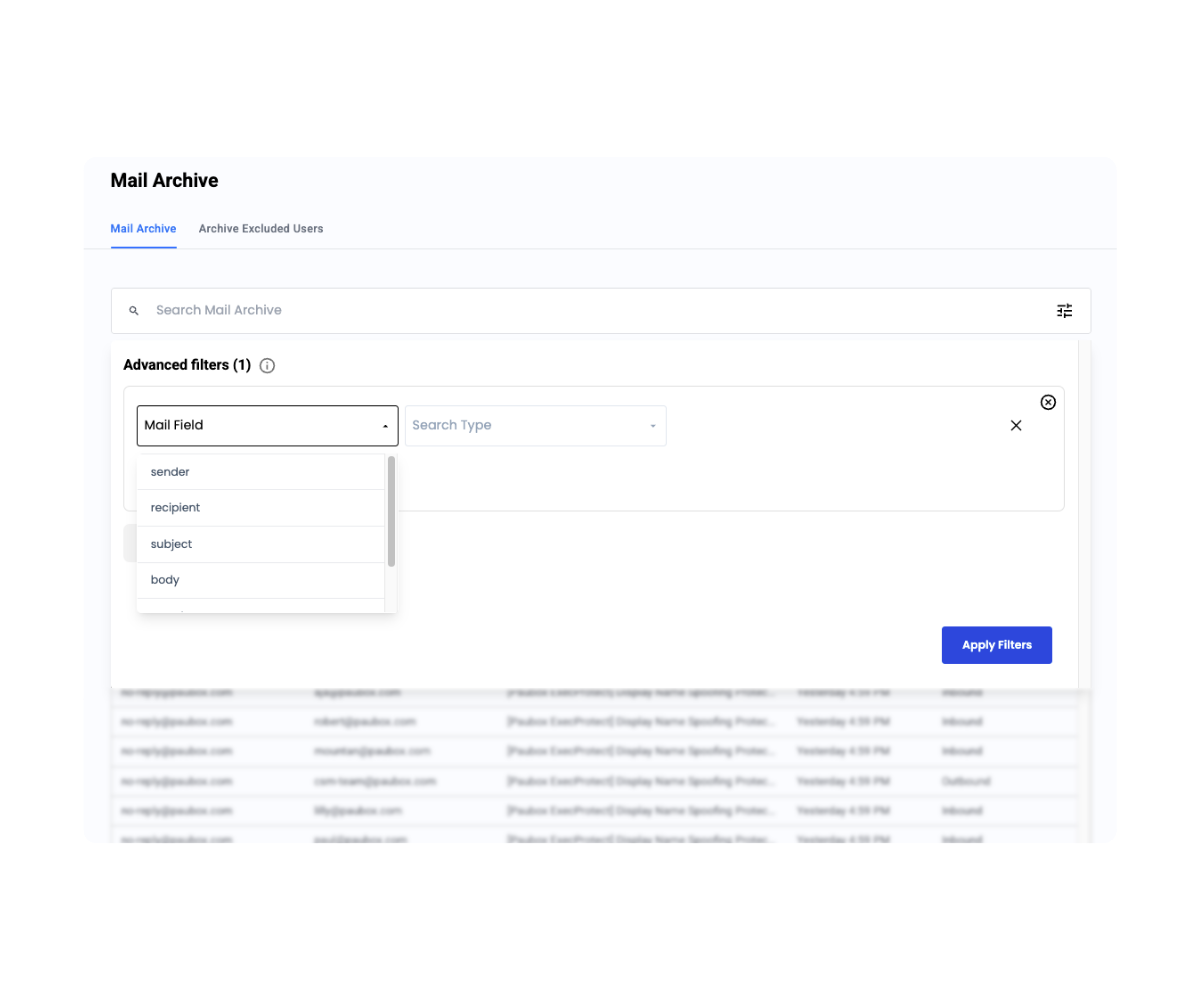Click the Advanced filters info icon

(x=267, y=366)
